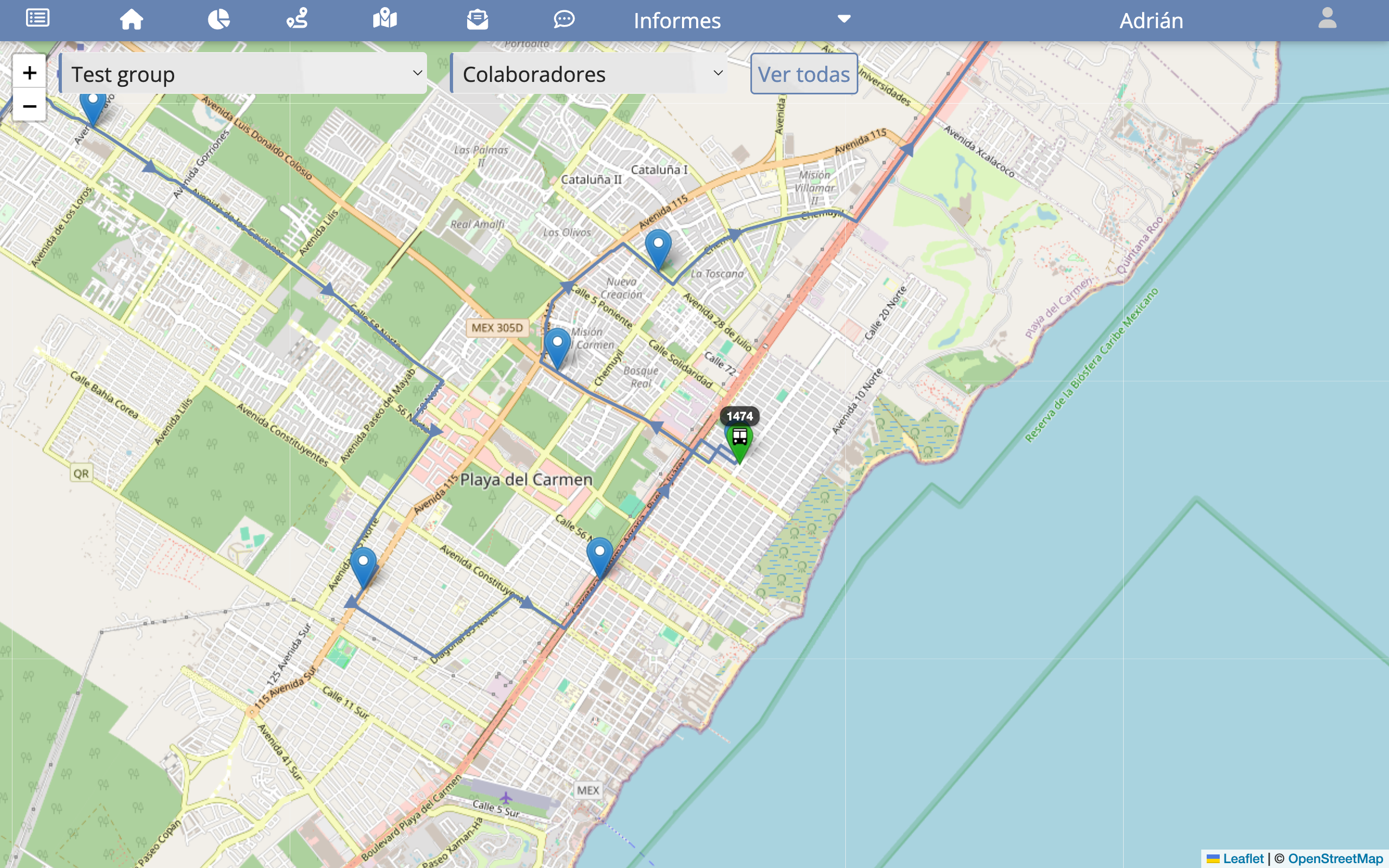The height and width of the screenshot is (868, 1389).
Task: Open the chat messages icon
Action: coord(565,19)
